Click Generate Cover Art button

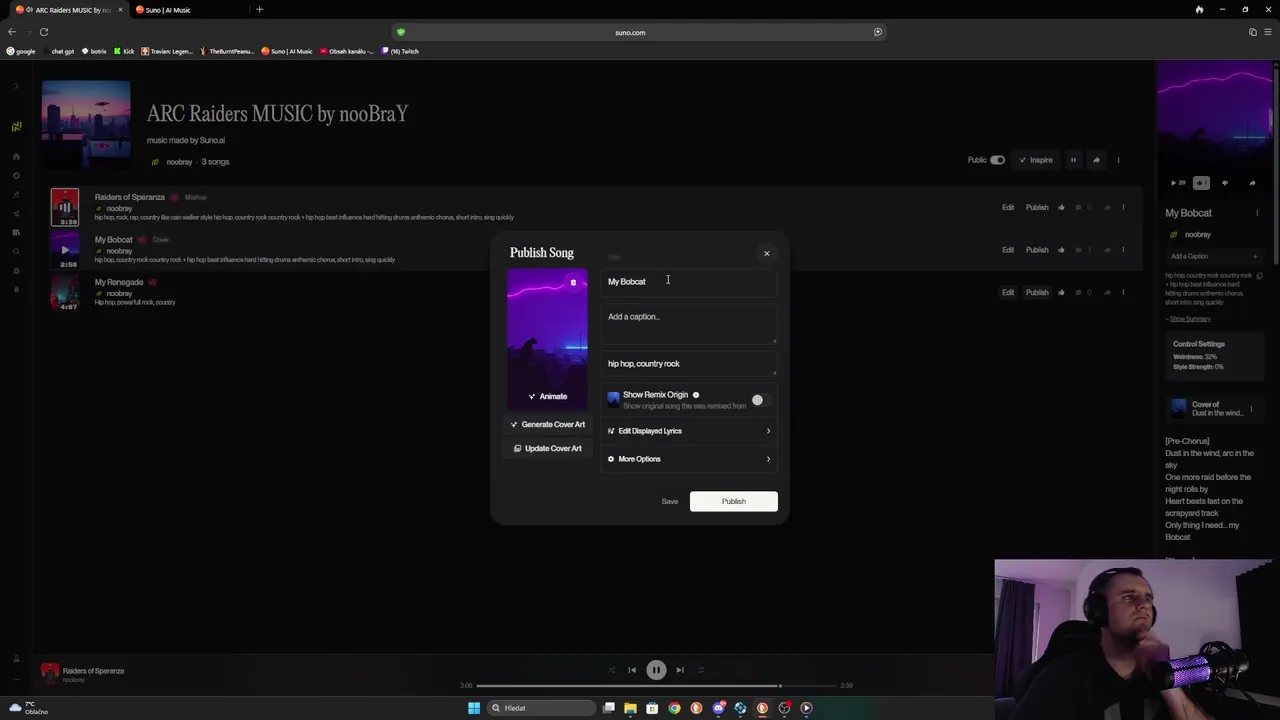pos(547,424)
